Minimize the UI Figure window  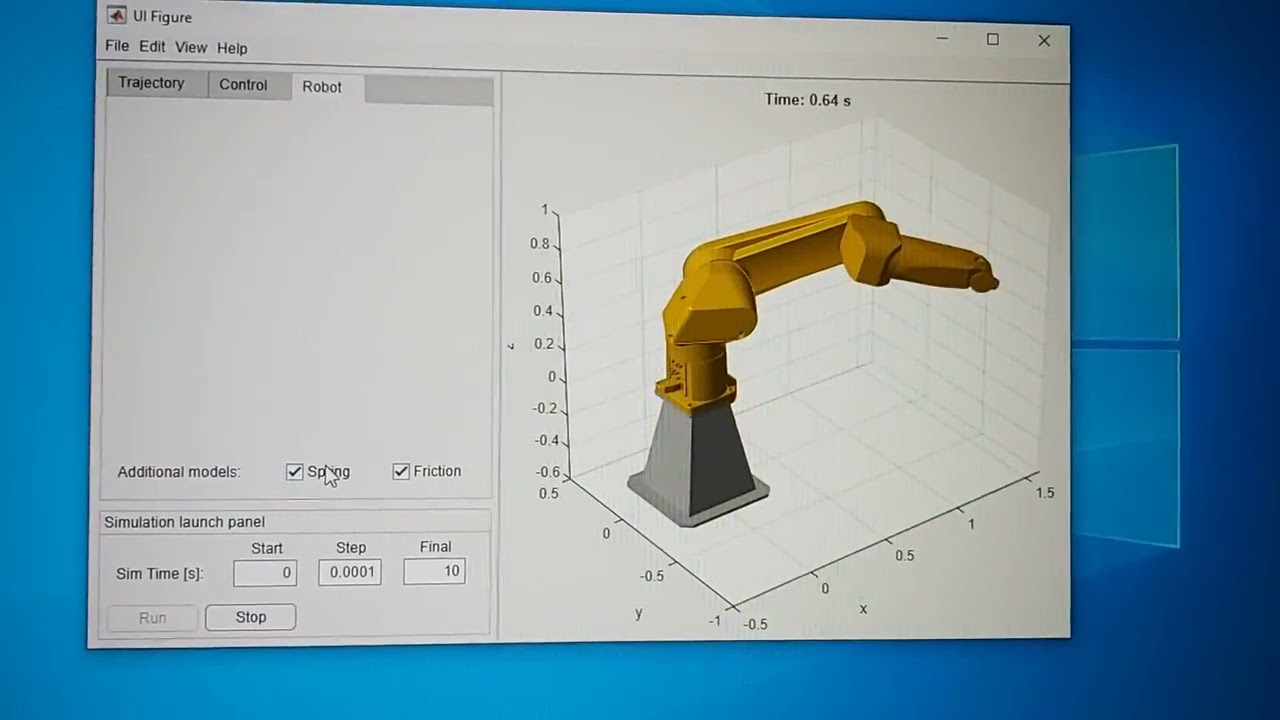pos(942,38)
